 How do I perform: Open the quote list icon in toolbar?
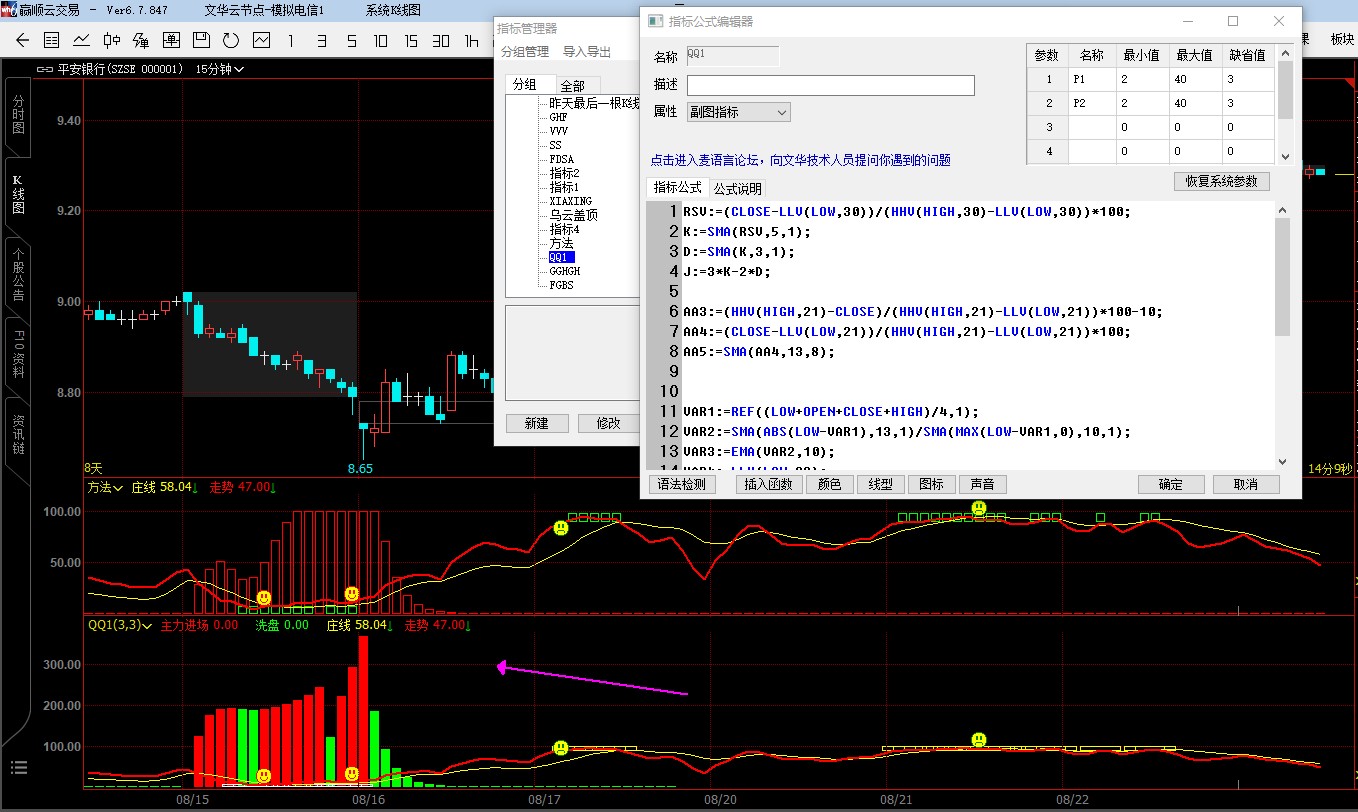[52, 41]
